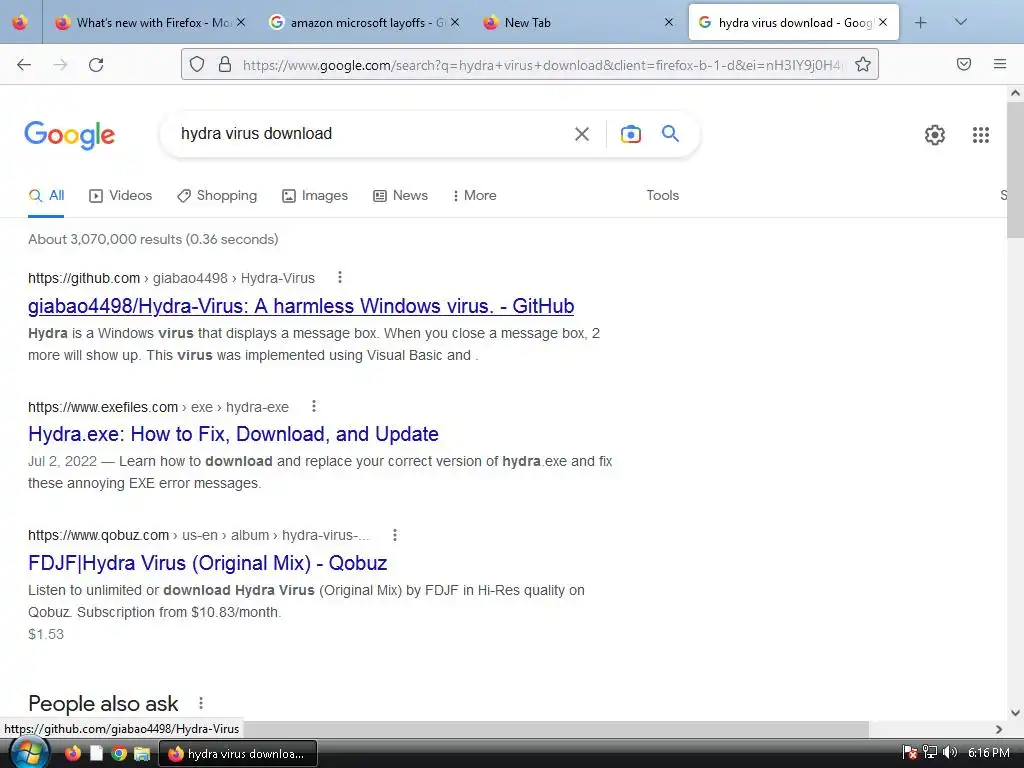Open the volume speaker tray icon
1024x768 pixels.
pos(950,752)
